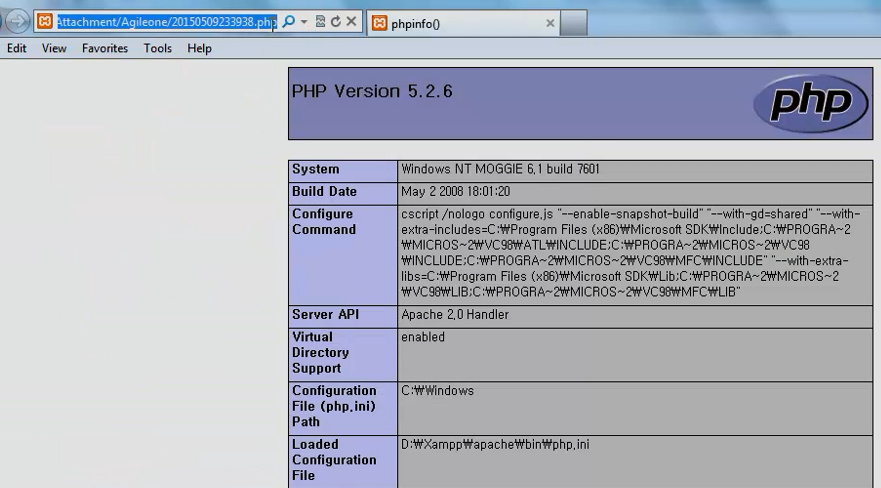Toggle the Compatibility View icon
Screen dimensions: 881x488
(320, 22)
